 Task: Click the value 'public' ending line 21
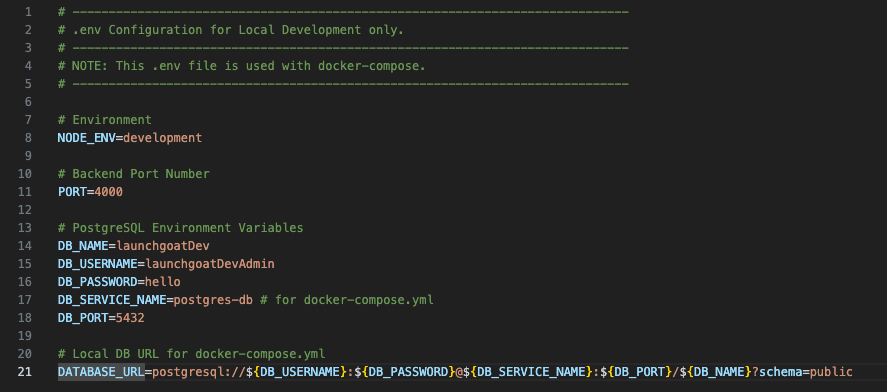[x=831, y=372]
